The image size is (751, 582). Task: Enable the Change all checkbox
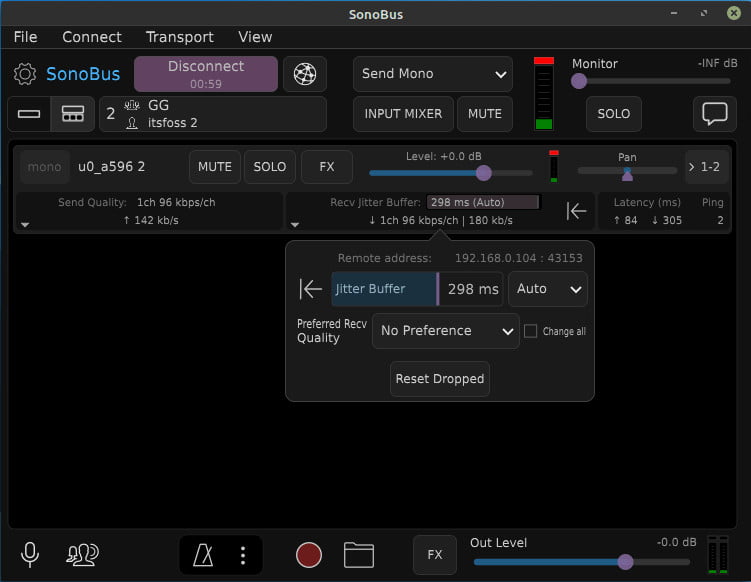point(530,331)
